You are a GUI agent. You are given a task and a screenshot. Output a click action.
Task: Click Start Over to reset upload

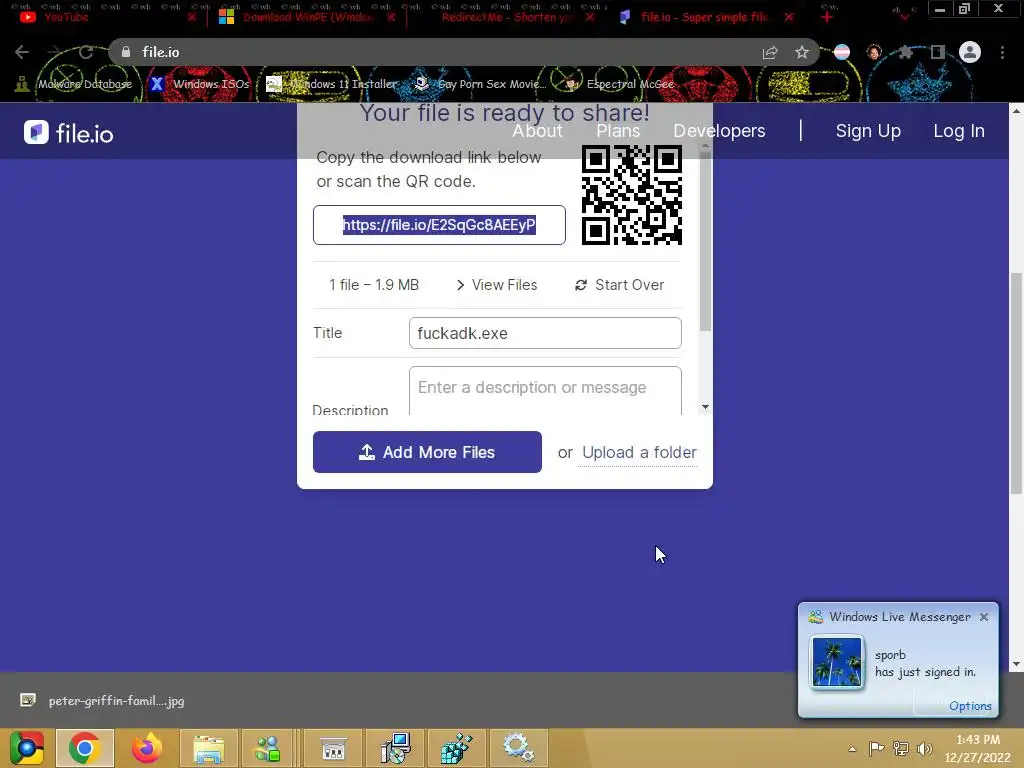tap(619, 285)
